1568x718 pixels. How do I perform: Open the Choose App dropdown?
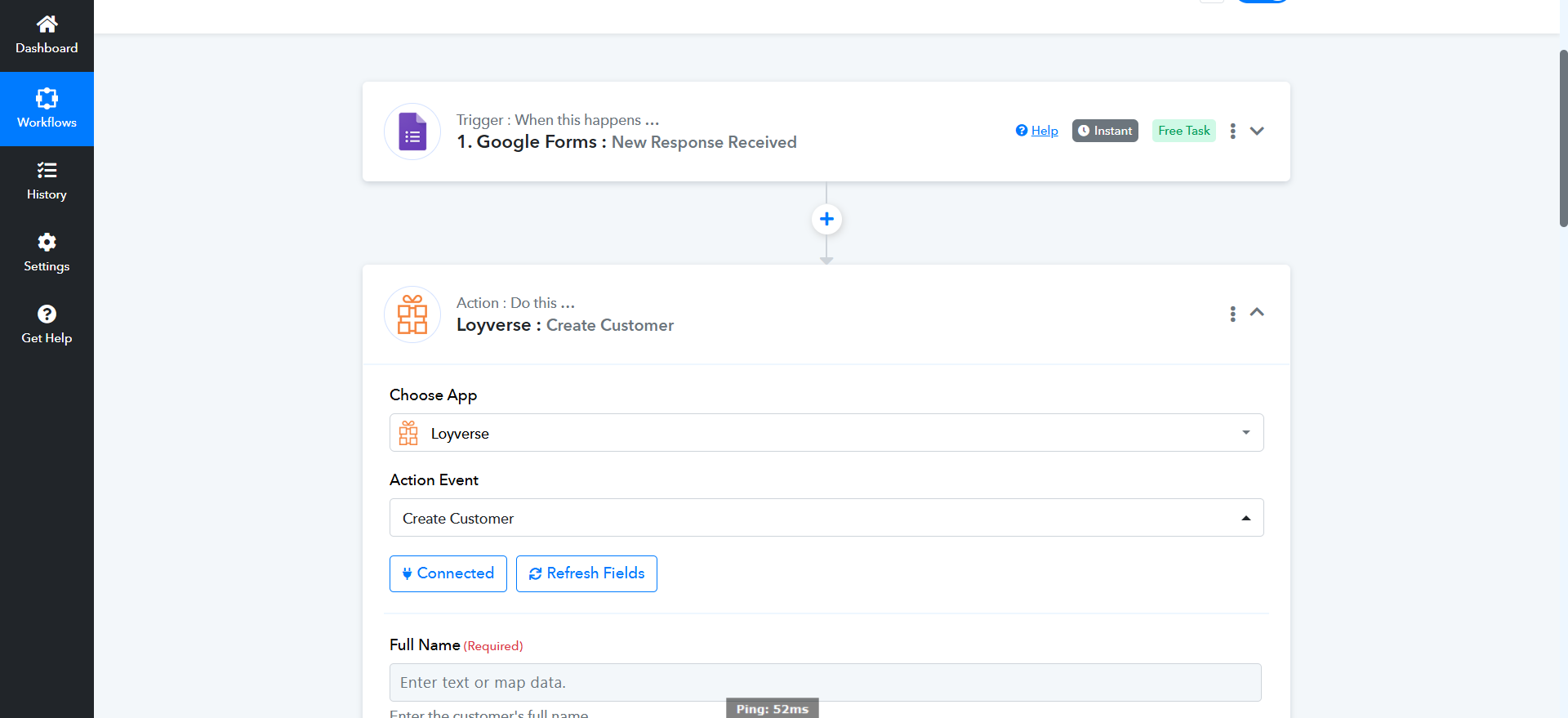pyautogui.click(x=826, y=433)
